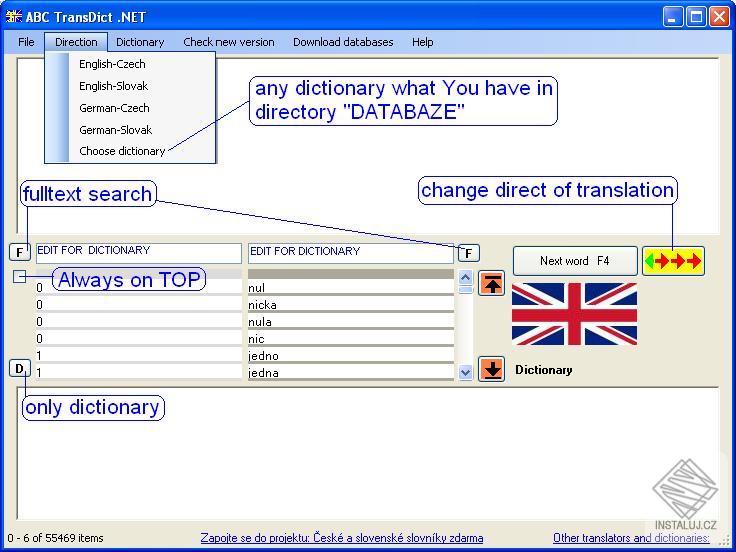Viewport: 736px width, 552px height.
Task: Select the 'jedno' translation row
Action: (x=351, y=355)
